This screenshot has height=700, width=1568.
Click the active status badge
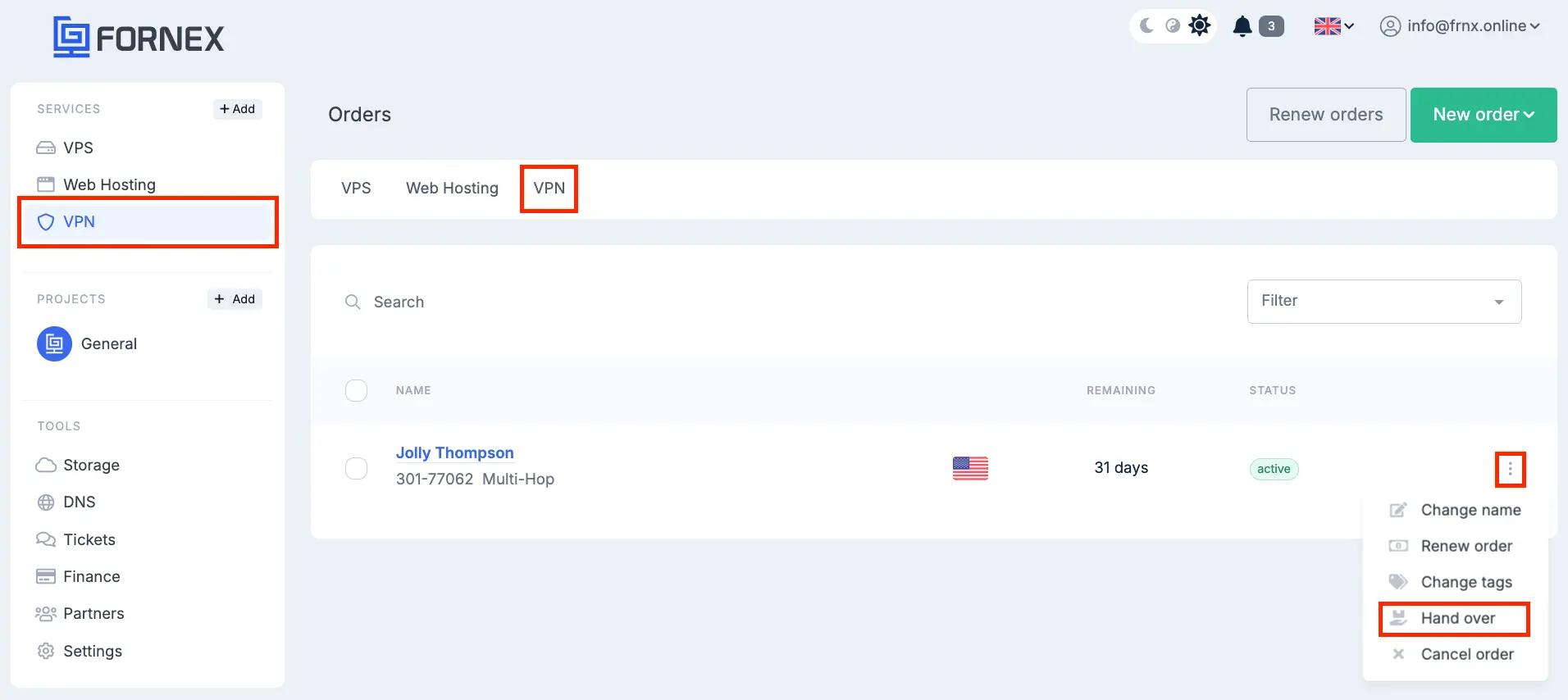1274,469
